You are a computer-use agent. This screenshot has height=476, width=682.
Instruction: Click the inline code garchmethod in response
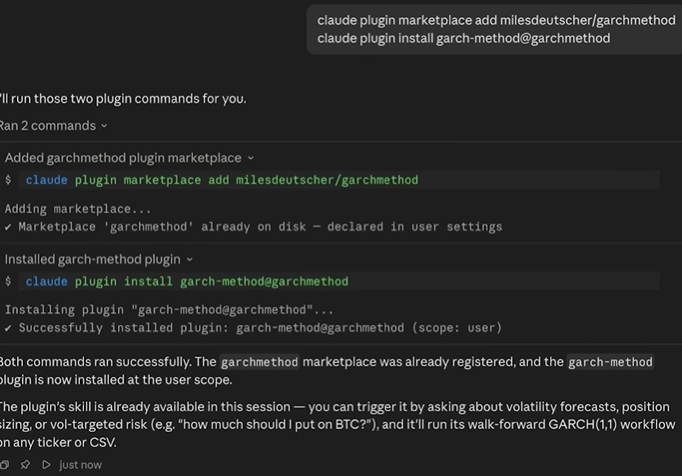pyautogui.click(x=260, y=362)
